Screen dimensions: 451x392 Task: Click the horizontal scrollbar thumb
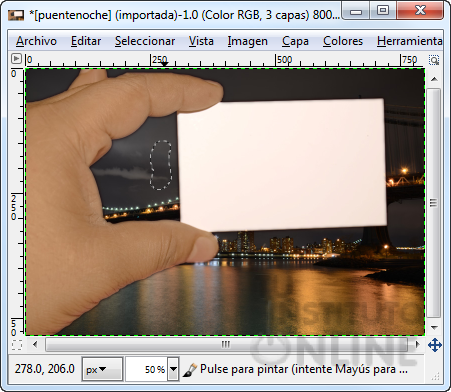226,344
